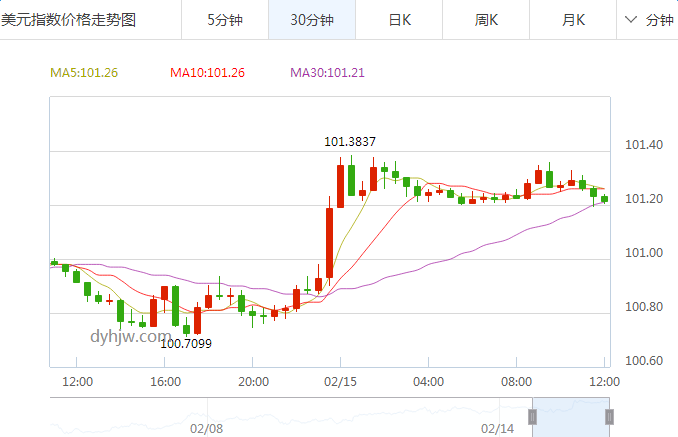This screenshot has height=437, width=678.
Task: Click the 20:00 time axis label
Action: (x=253, y=382)
